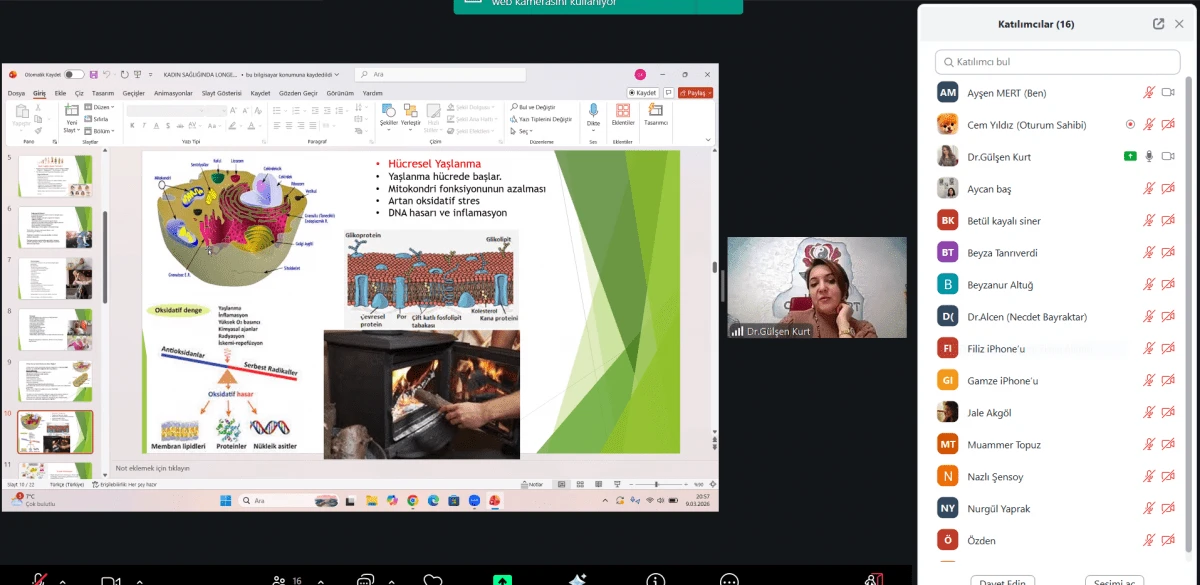The height and width of the screenshot is (585, 1200).
Task: Click Chrome icon in Windows taskbar
Action: point(412,500)
